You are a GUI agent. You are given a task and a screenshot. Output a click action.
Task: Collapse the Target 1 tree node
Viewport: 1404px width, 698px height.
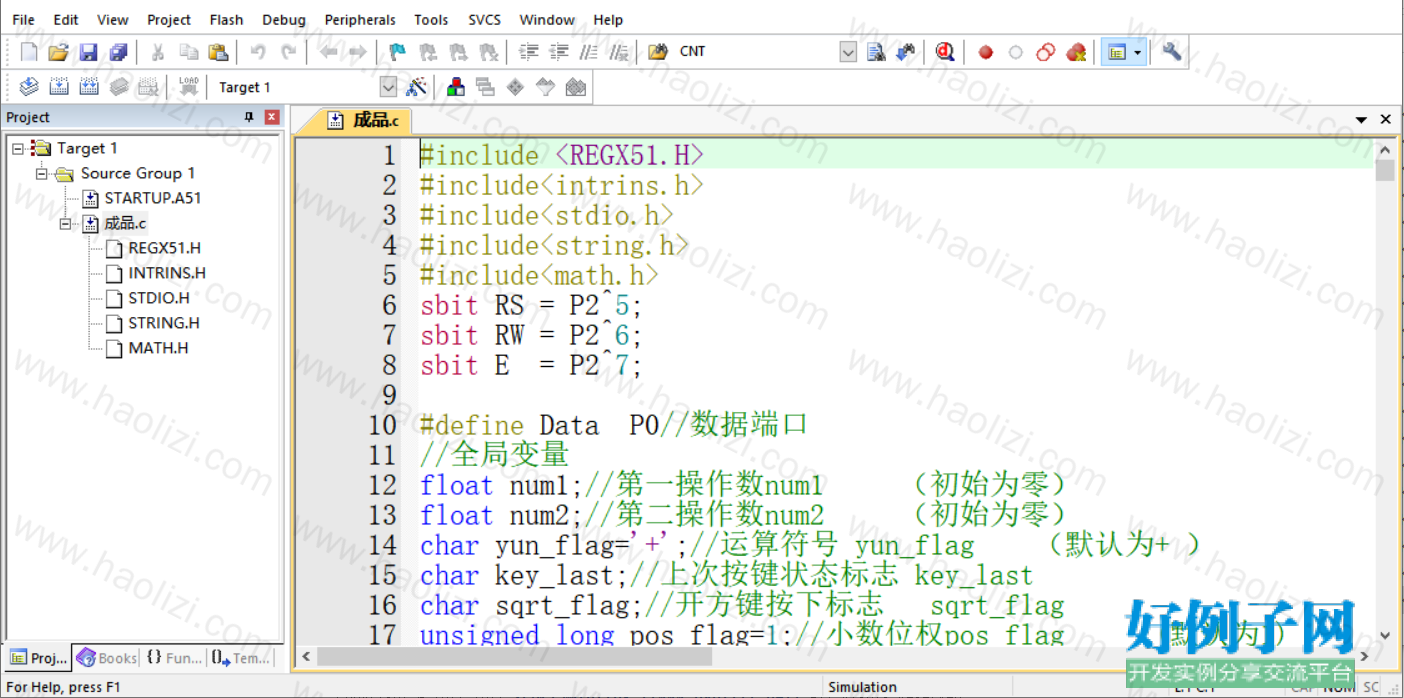click(x=18, y=148)
